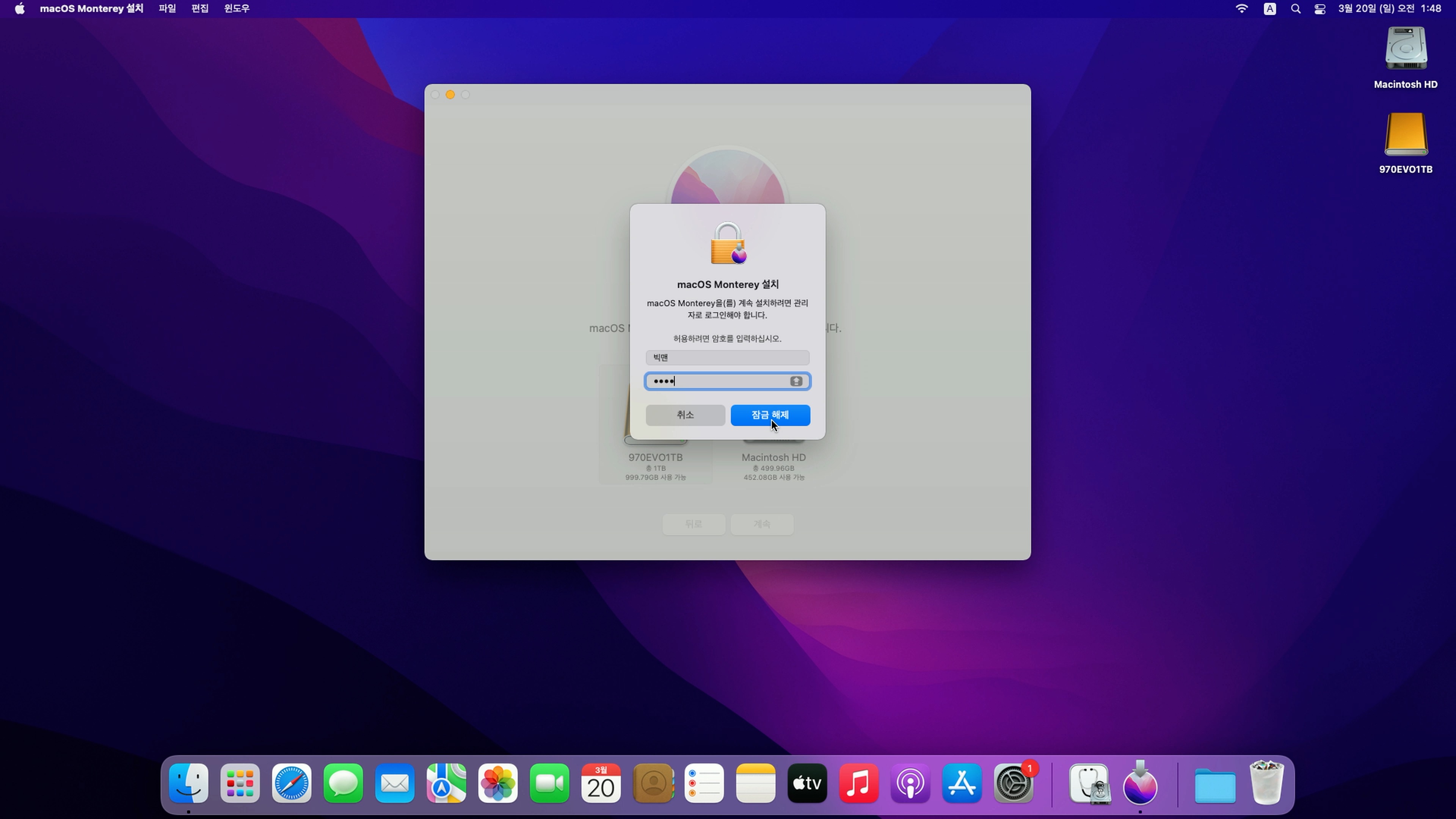Open the Apple menu
Screen dimensions: 1456x819
click(x=20, y=8)
